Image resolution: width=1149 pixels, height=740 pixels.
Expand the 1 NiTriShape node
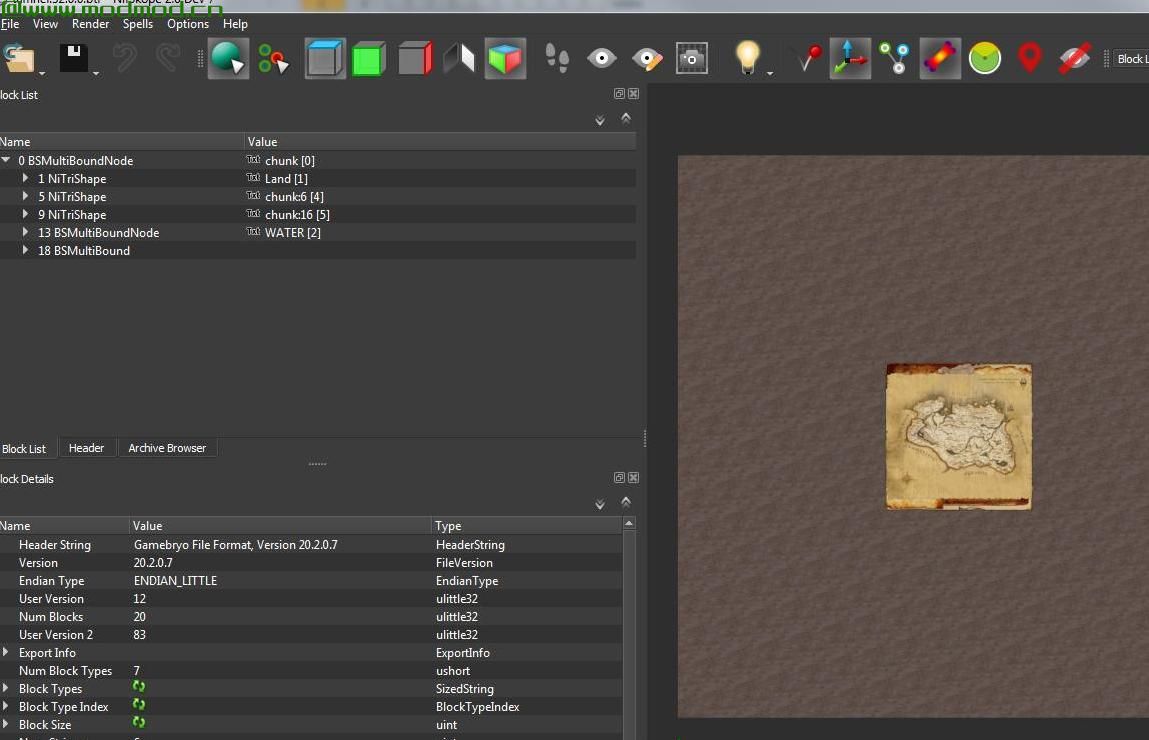click(26, 178)
